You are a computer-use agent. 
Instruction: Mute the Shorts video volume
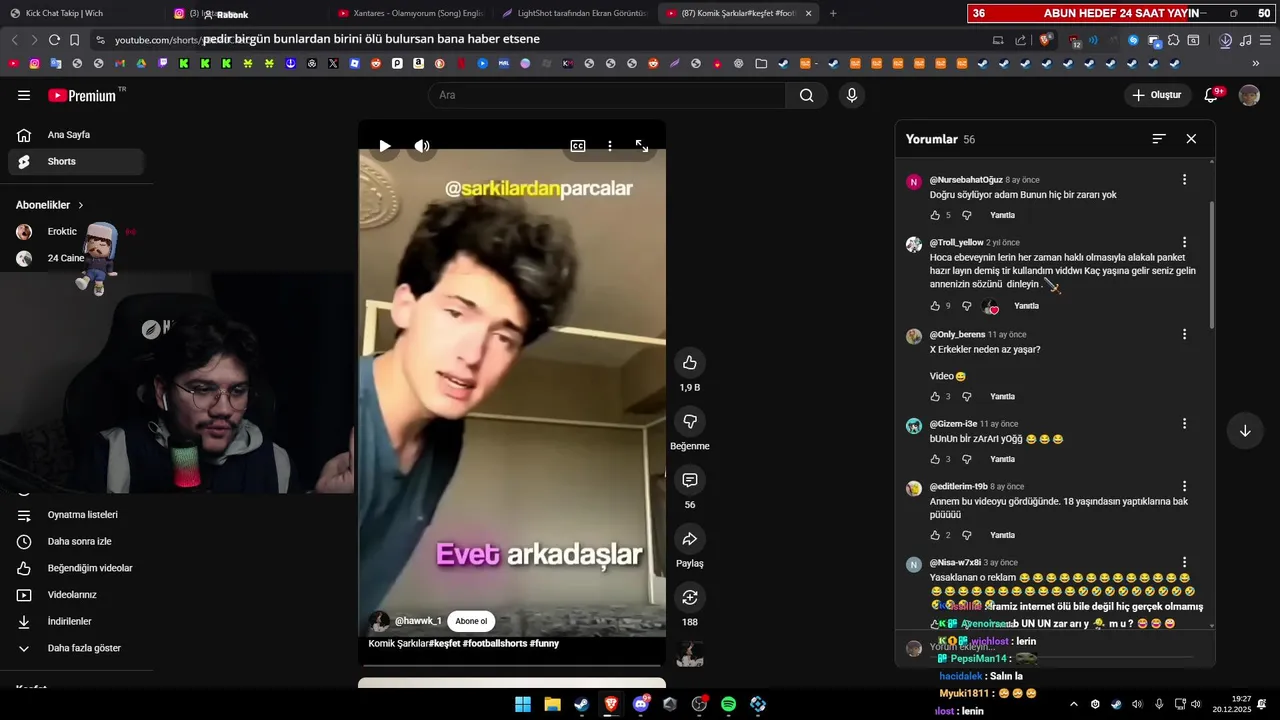[x=422, y=146]
